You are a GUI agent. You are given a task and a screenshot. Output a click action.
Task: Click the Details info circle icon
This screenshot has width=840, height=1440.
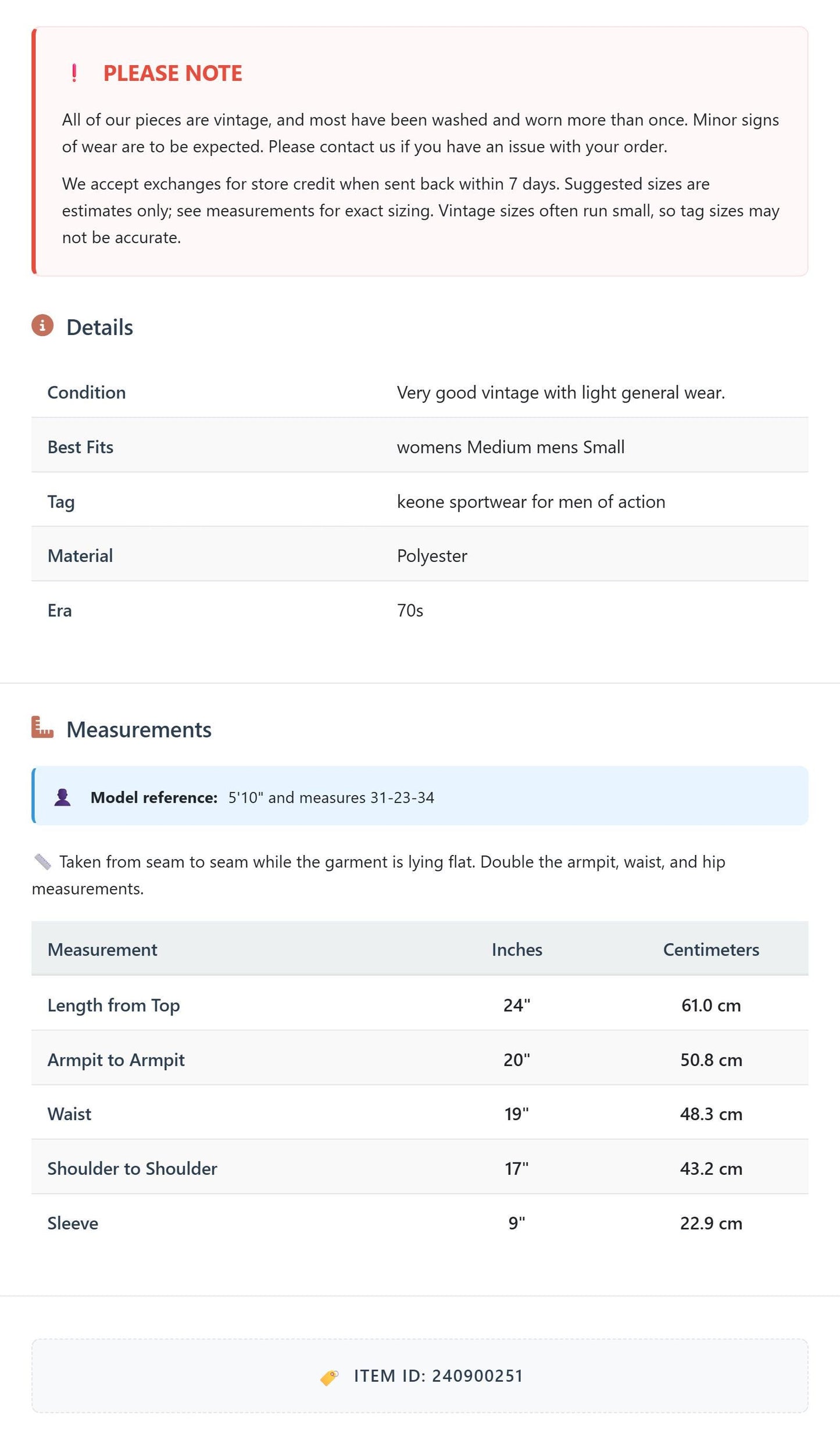(42, 326)
